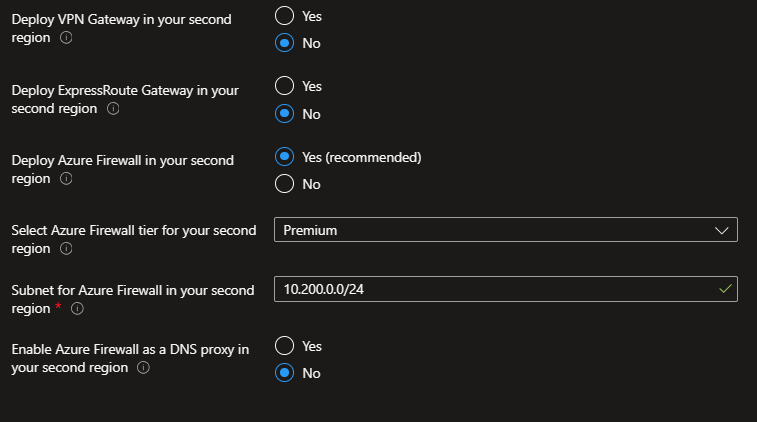Open the Premium firewall tier dropdown
The image size is (757, 422).
505,230
